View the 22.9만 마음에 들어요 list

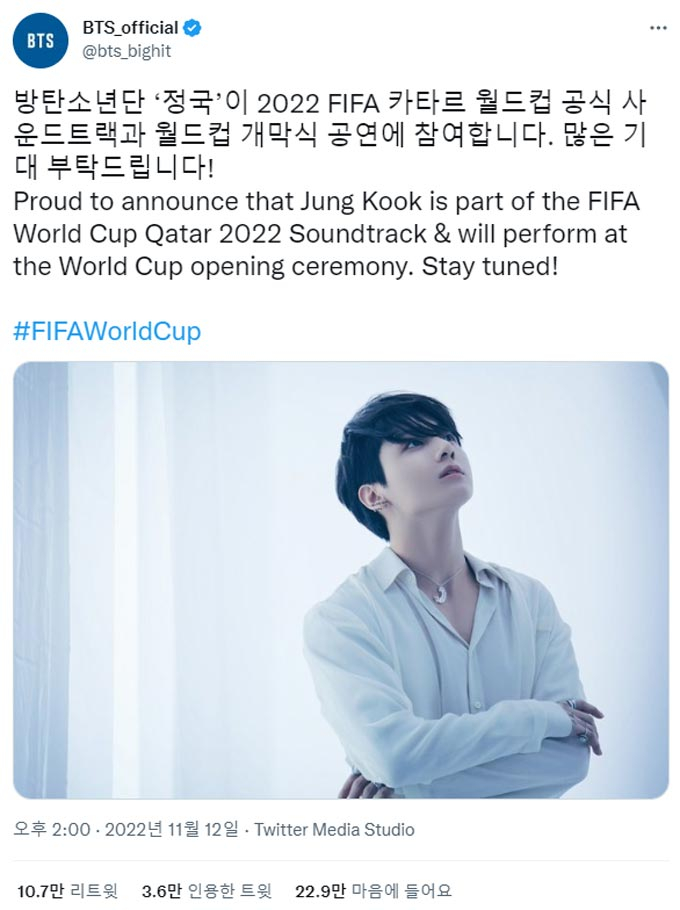[373, 891]
